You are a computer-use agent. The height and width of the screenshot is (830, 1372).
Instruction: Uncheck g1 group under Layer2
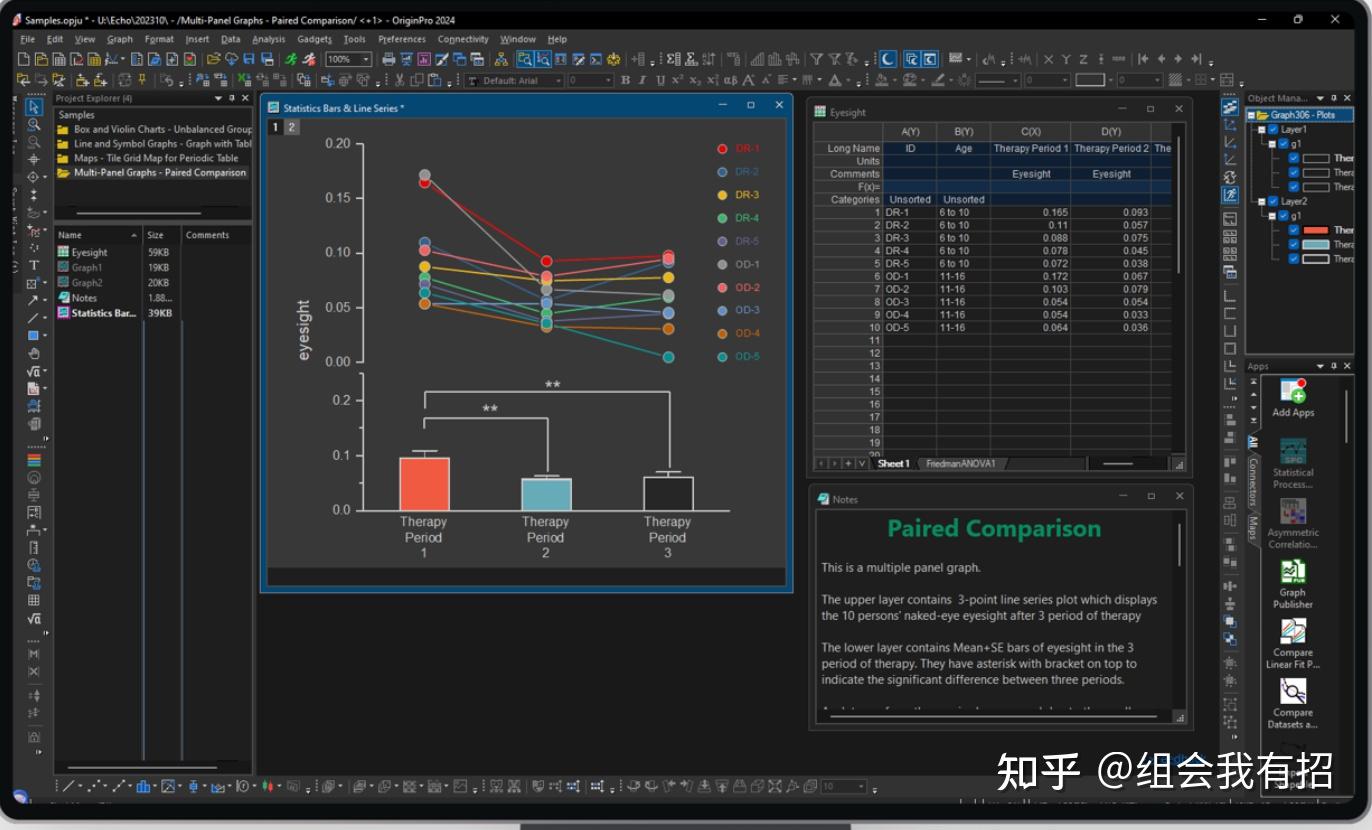click(x=1283, y=215)
